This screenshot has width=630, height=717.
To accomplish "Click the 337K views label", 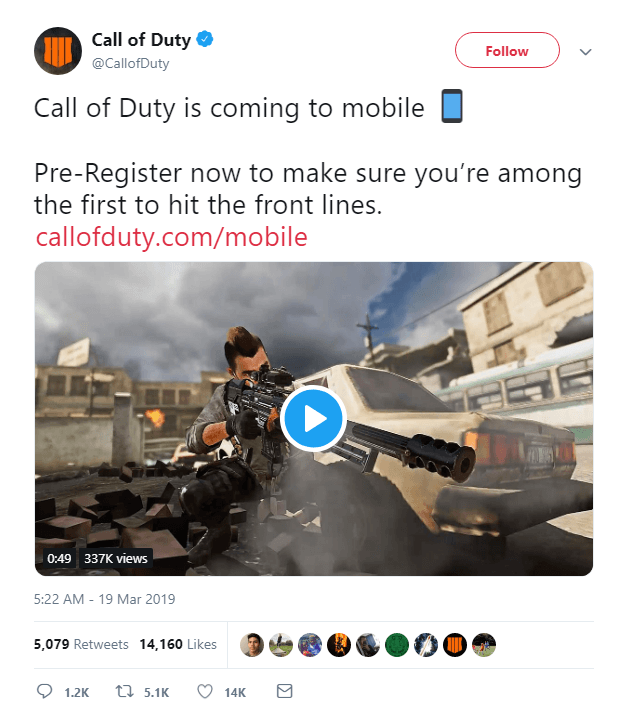I will pyautogui.click(x=116, y=558).
